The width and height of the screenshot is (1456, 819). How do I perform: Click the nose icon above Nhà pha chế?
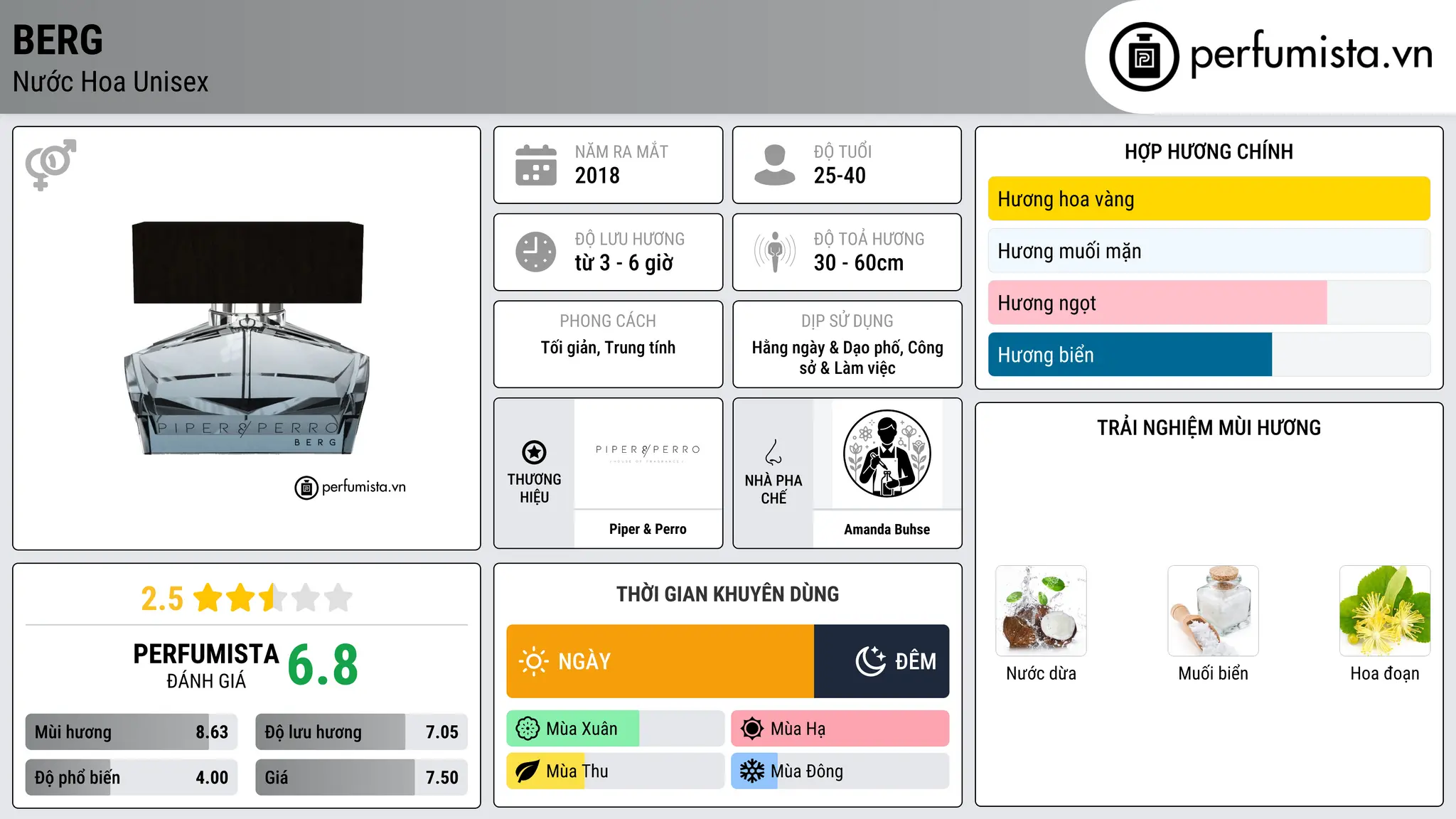(x=773, y=452)
